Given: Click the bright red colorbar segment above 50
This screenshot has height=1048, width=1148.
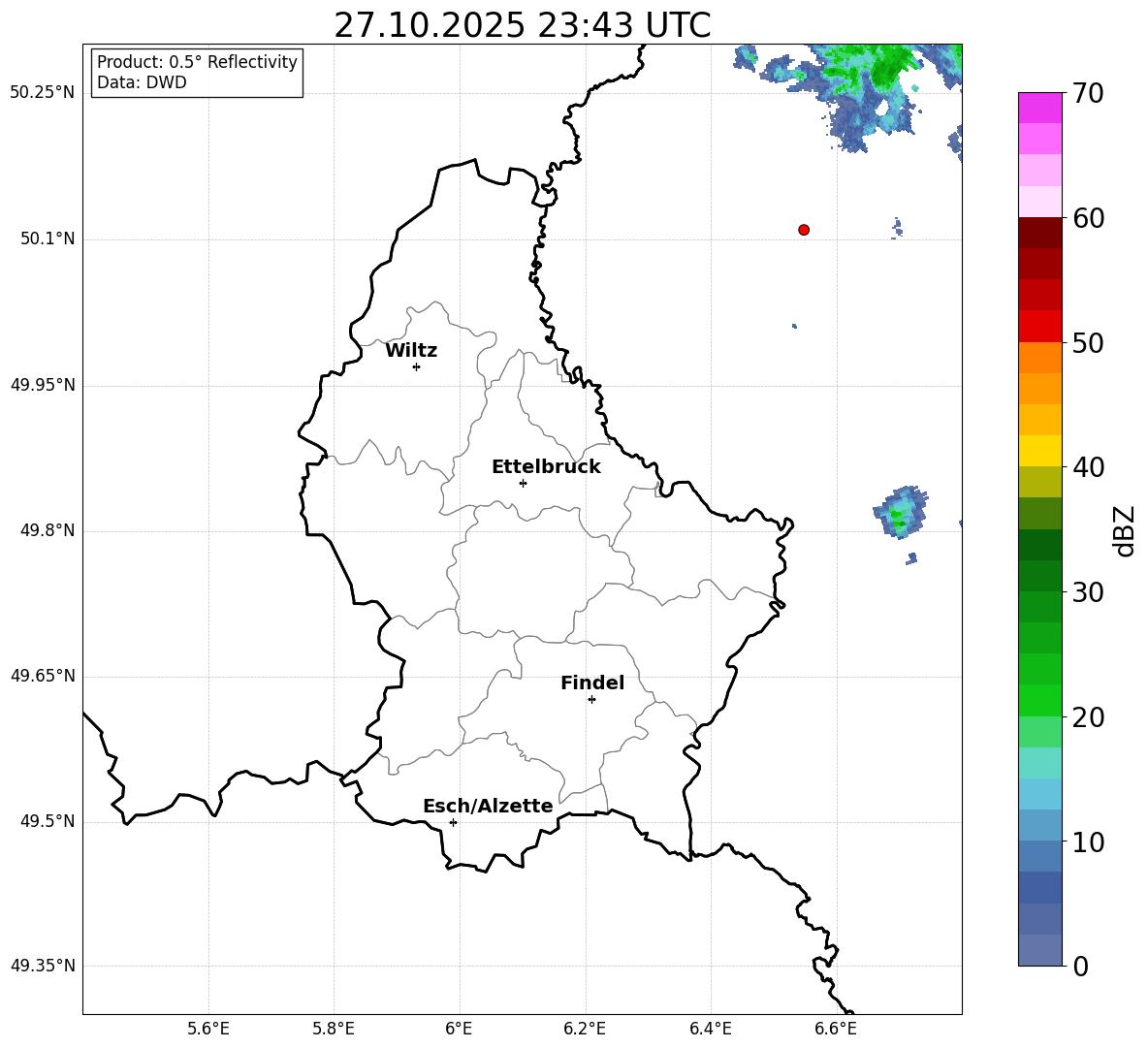Looking at the screenshot, I should [x=1040, y=326].
